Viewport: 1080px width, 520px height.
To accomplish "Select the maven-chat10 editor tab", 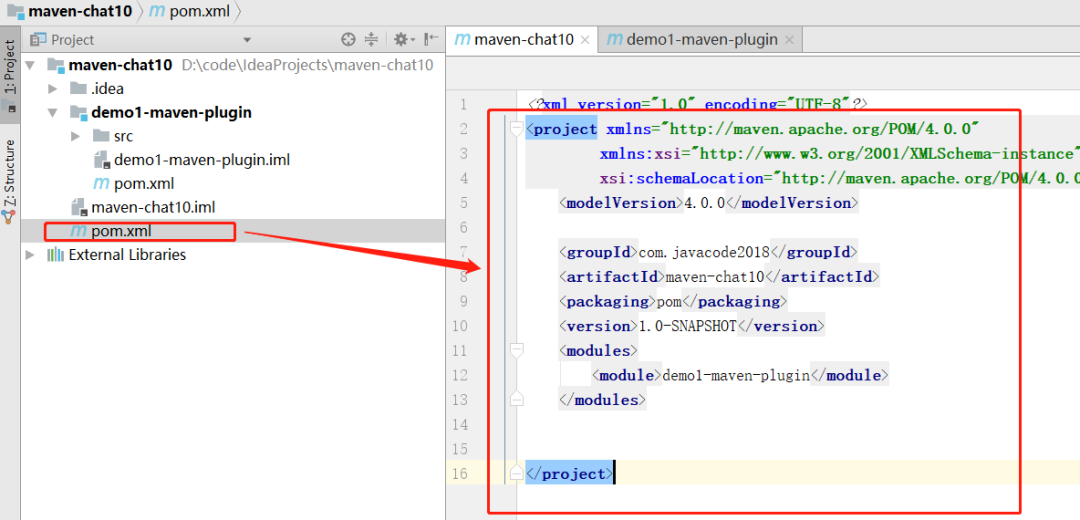I will (x=522, y=40).
